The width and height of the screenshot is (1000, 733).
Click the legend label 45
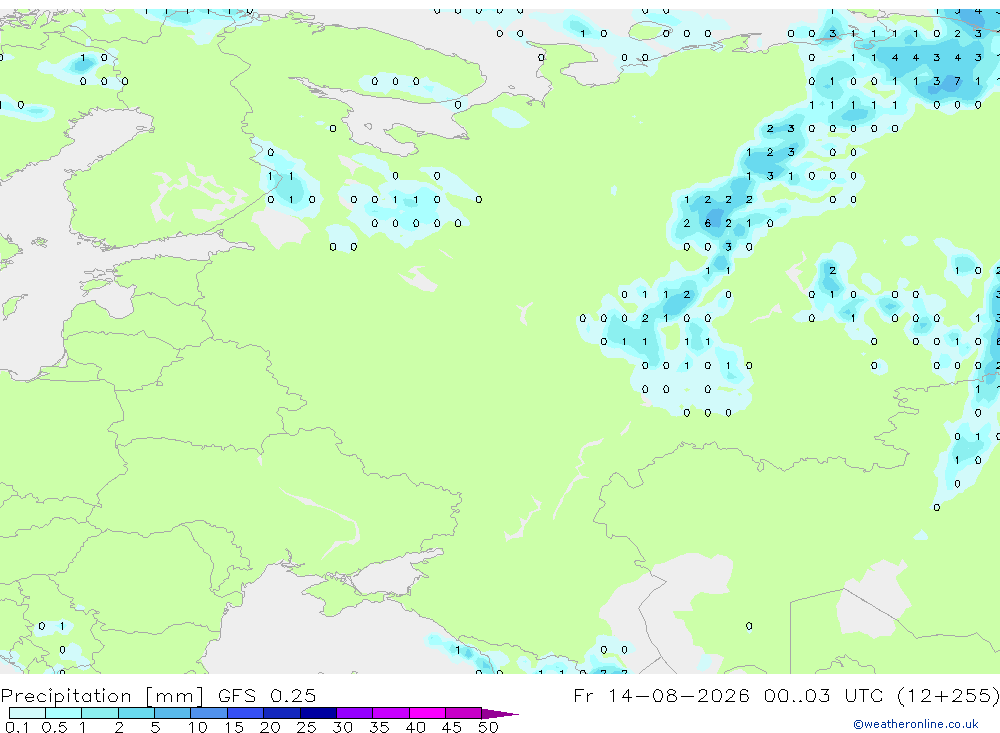[452, 727]
